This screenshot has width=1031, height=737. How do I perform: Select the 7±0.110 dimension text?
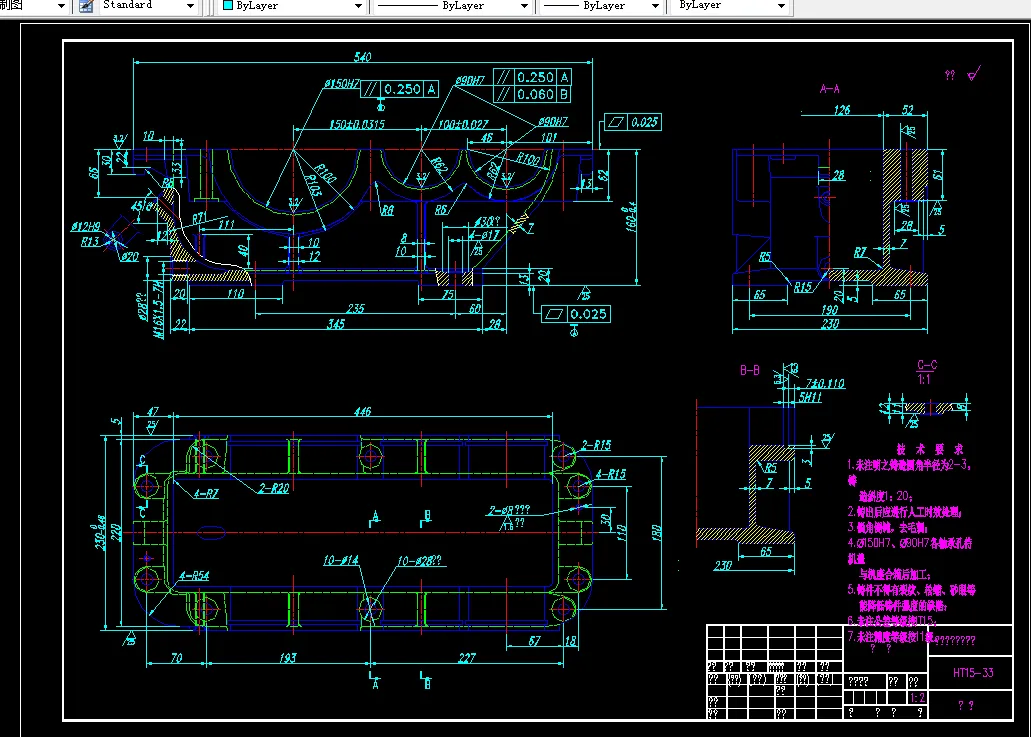[825, 384]
